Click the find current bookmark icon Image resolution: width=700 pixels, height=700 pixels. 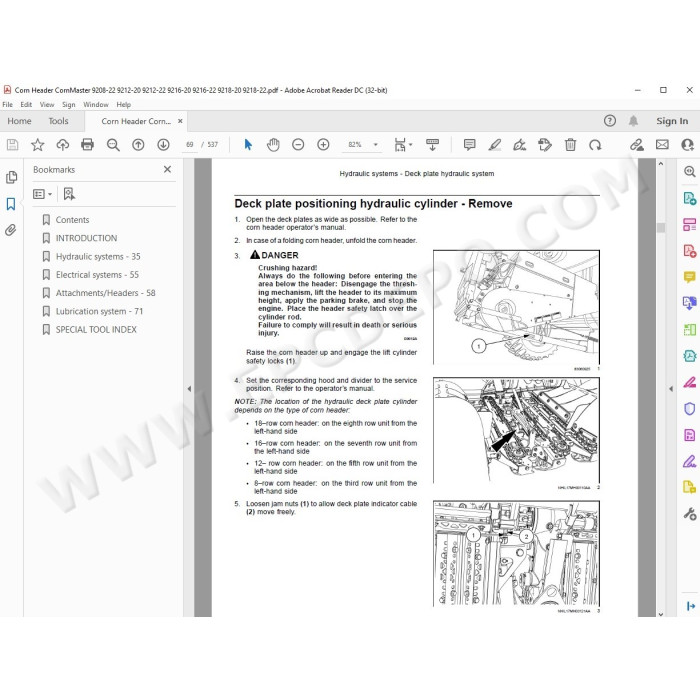pyautogui.click(x=69, y=194)
